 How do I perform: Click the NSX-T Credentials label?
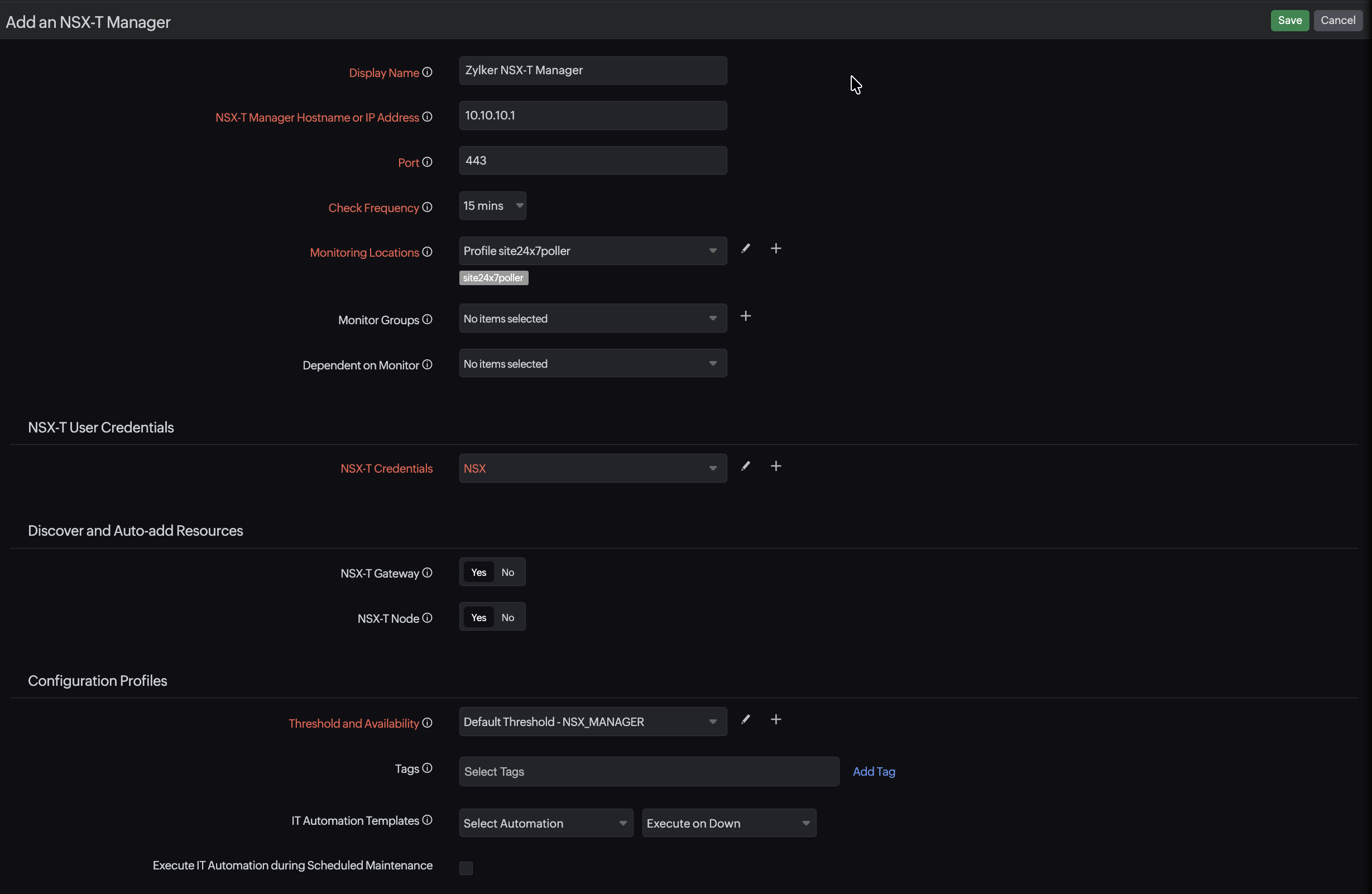tap(386, 468)
